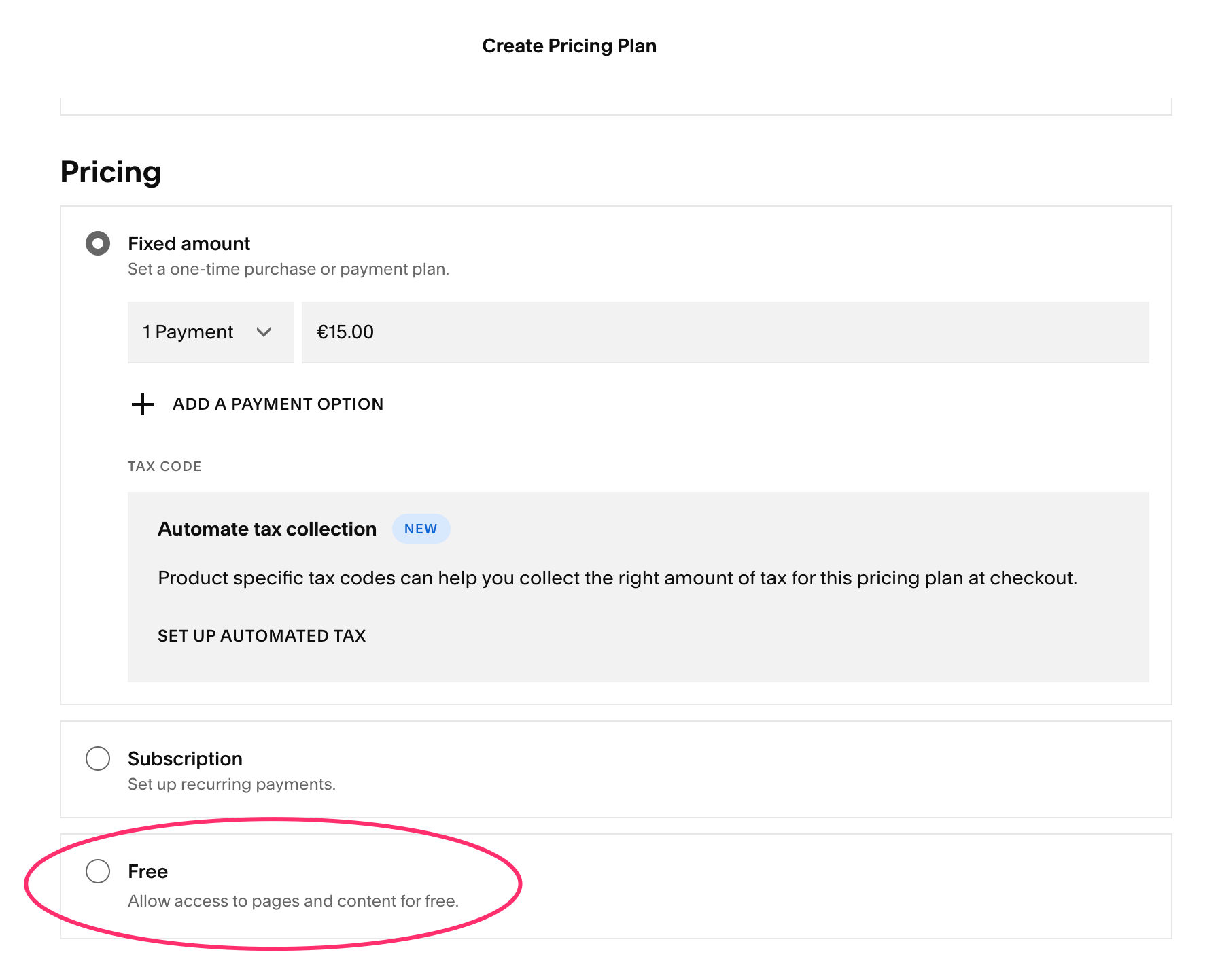Screen dimensions: 1218x980
Task: Click the Pricing section heading
Action: tap(110, 172)
